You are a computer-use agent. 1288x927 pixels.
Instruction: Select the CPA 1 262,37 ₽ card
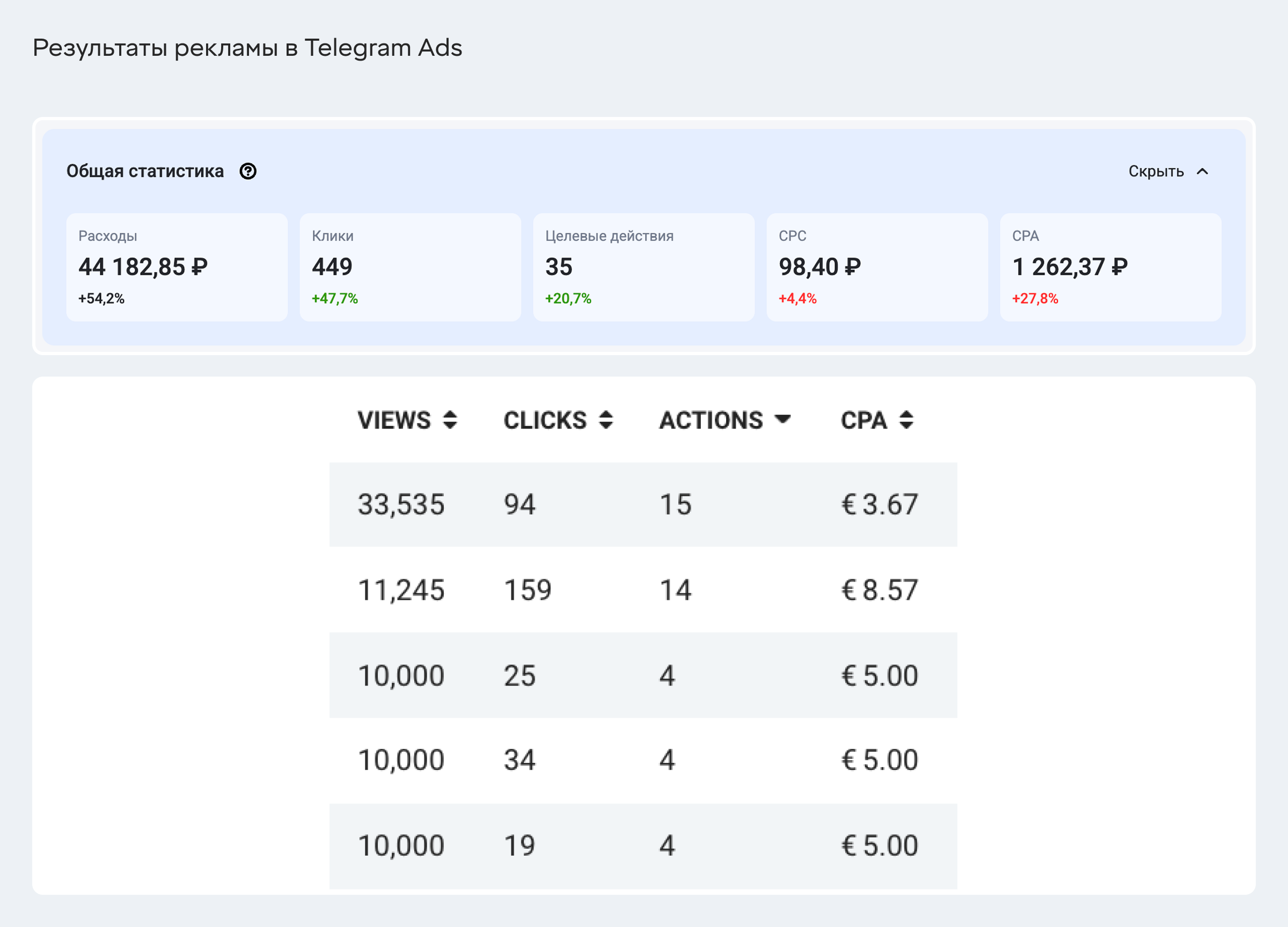click(x=1110, y=267)
